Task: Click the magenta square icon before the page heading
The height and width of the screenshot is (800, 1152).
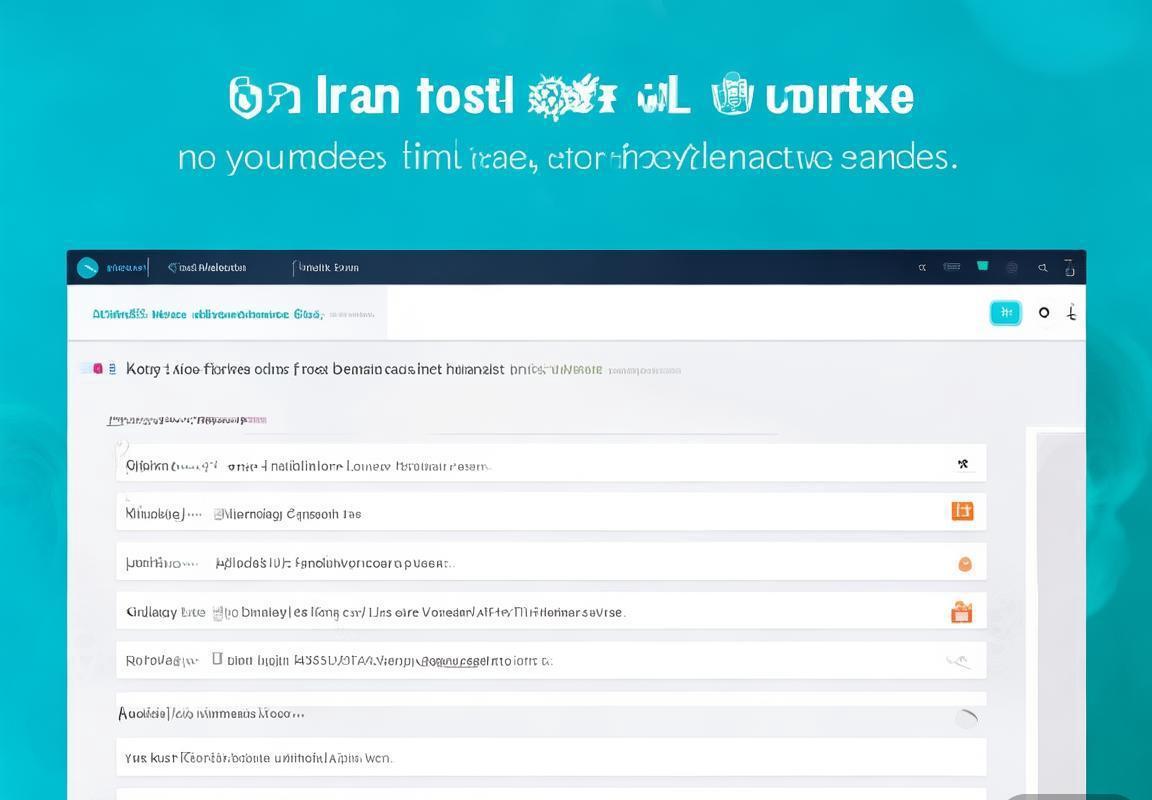Action: tap(98, 368)
